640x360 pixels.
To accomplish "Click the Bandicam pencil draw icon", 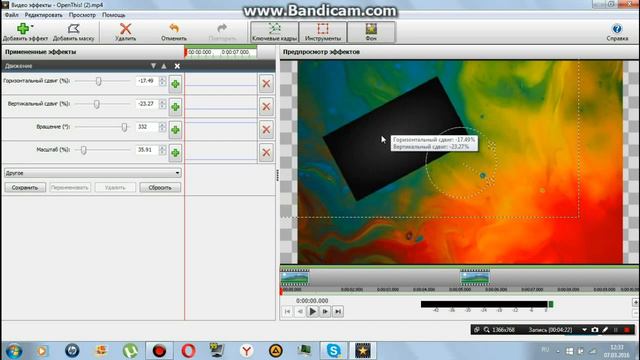I will coord(605,329).
